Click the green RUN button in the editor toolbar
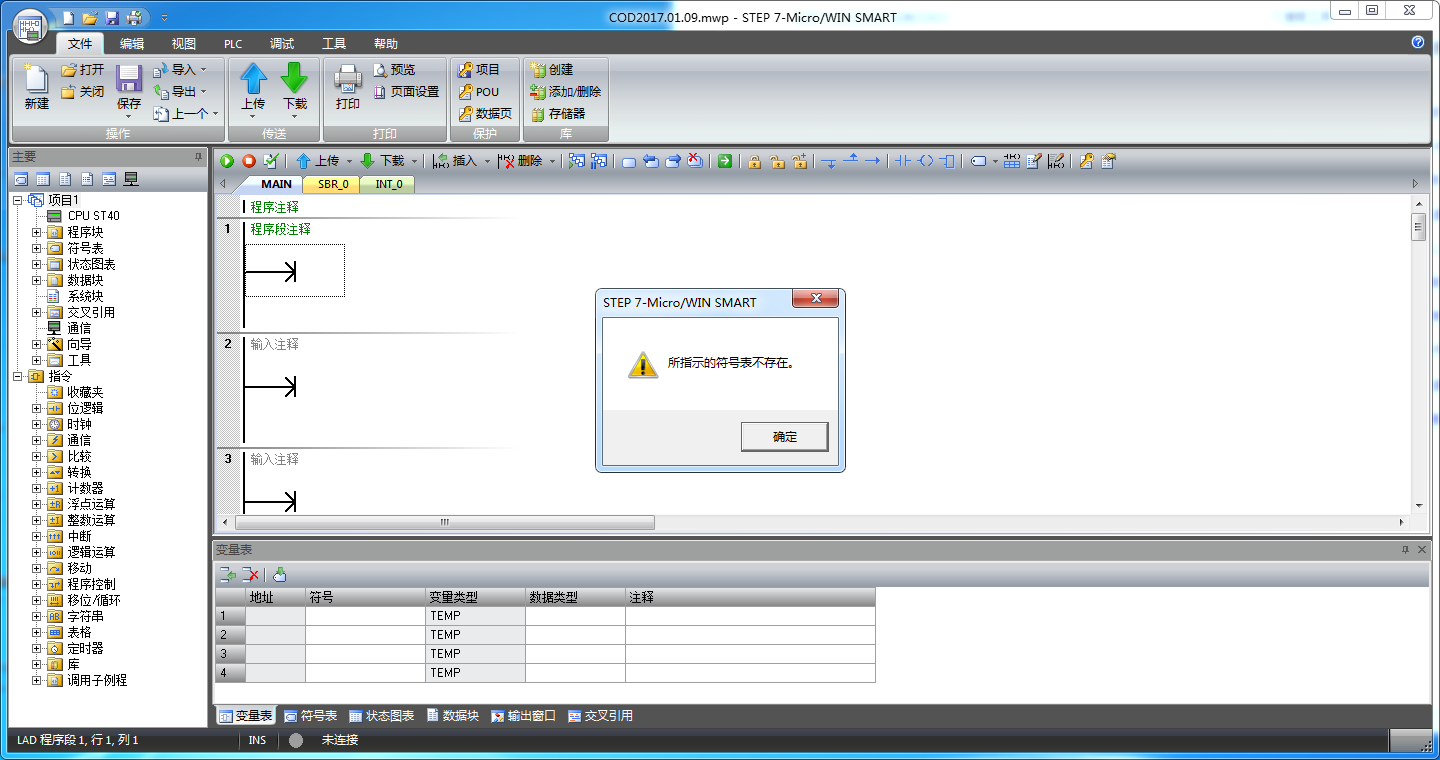This screenshot has height=760, width=1440. pyautogui.click(x=227, y=161)
